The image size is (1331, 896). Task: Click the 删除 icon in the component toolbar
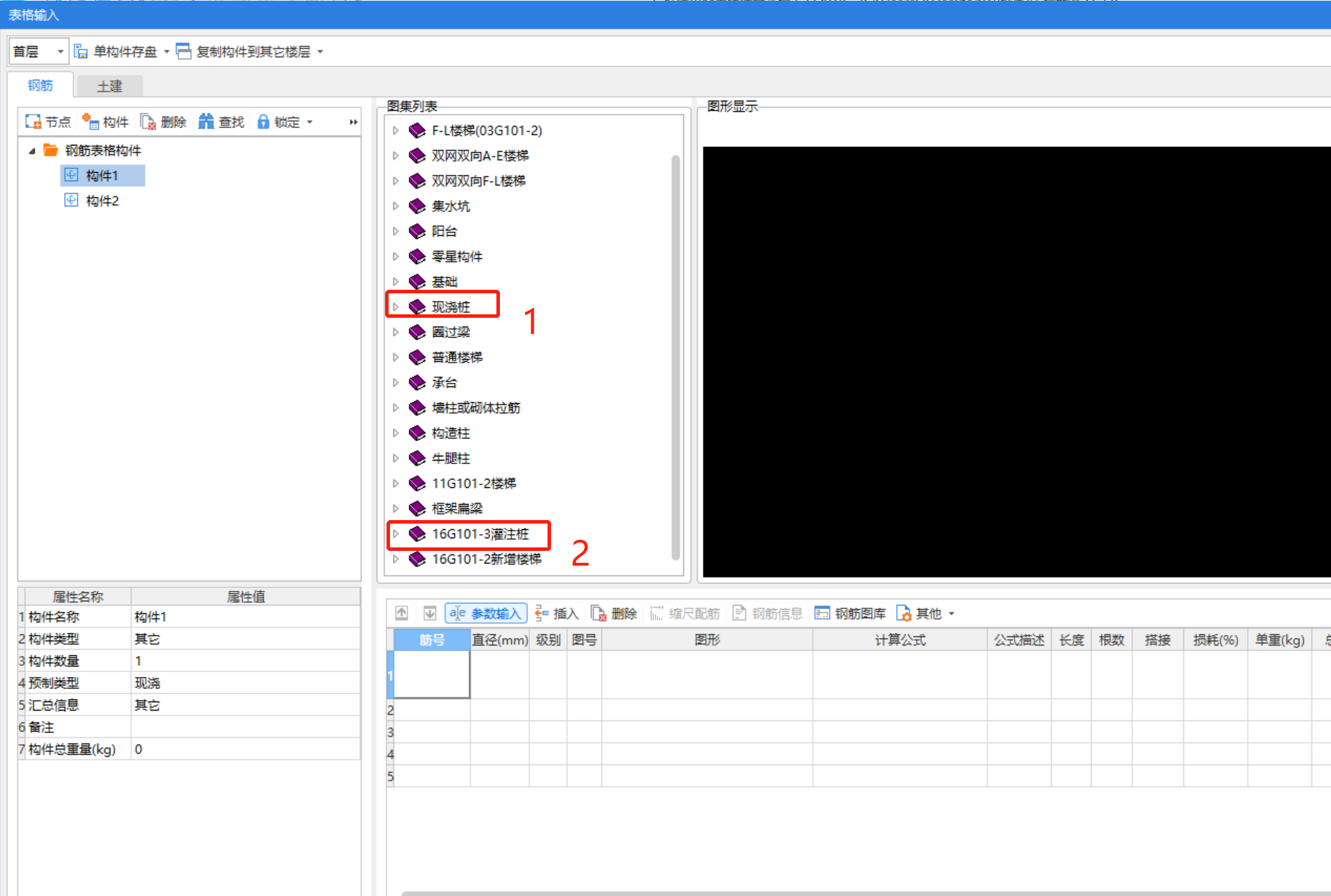[148, 122]
